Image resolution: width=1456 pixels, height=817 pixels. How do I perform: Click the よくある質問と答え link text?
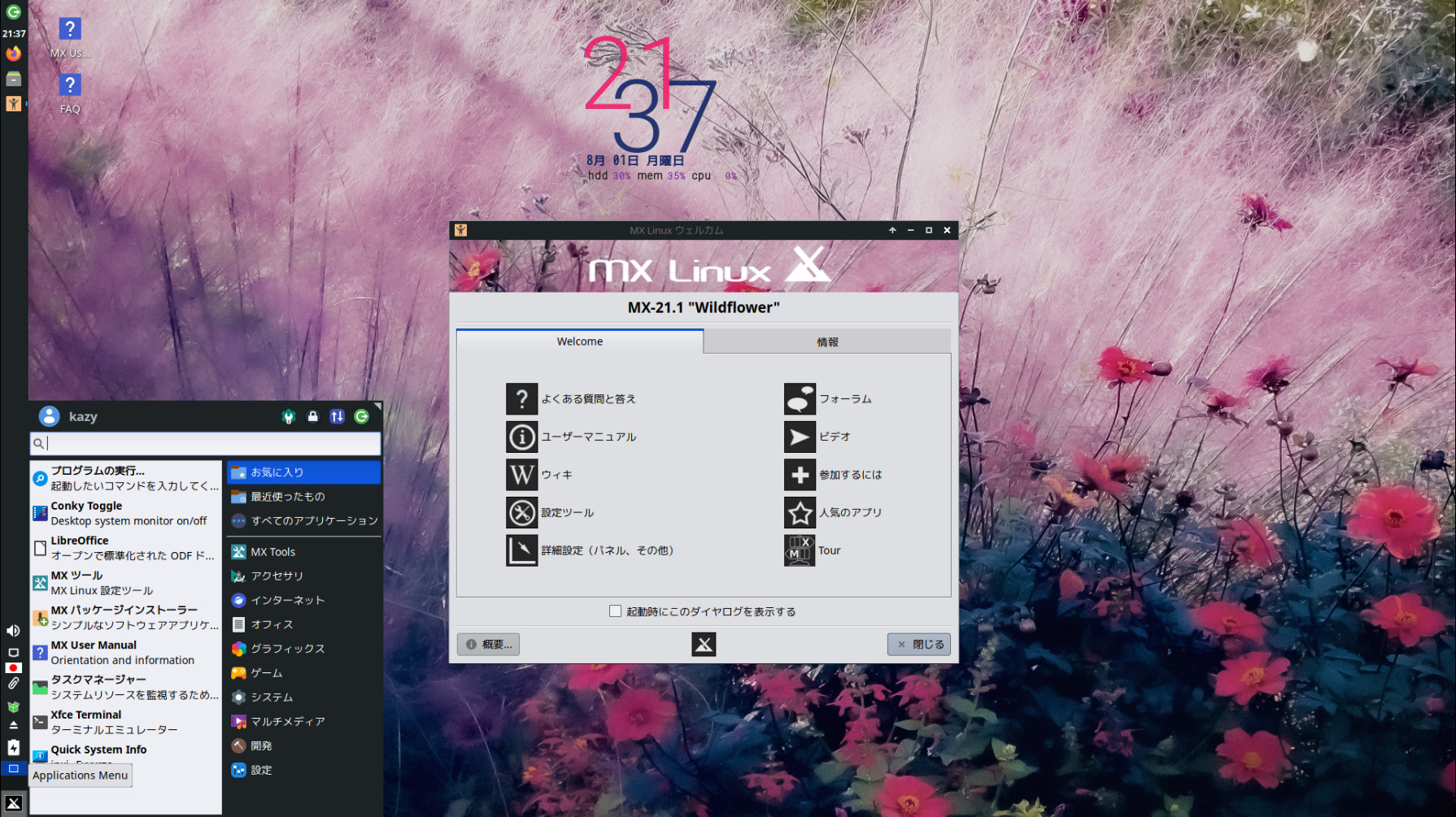click(589, 399)
